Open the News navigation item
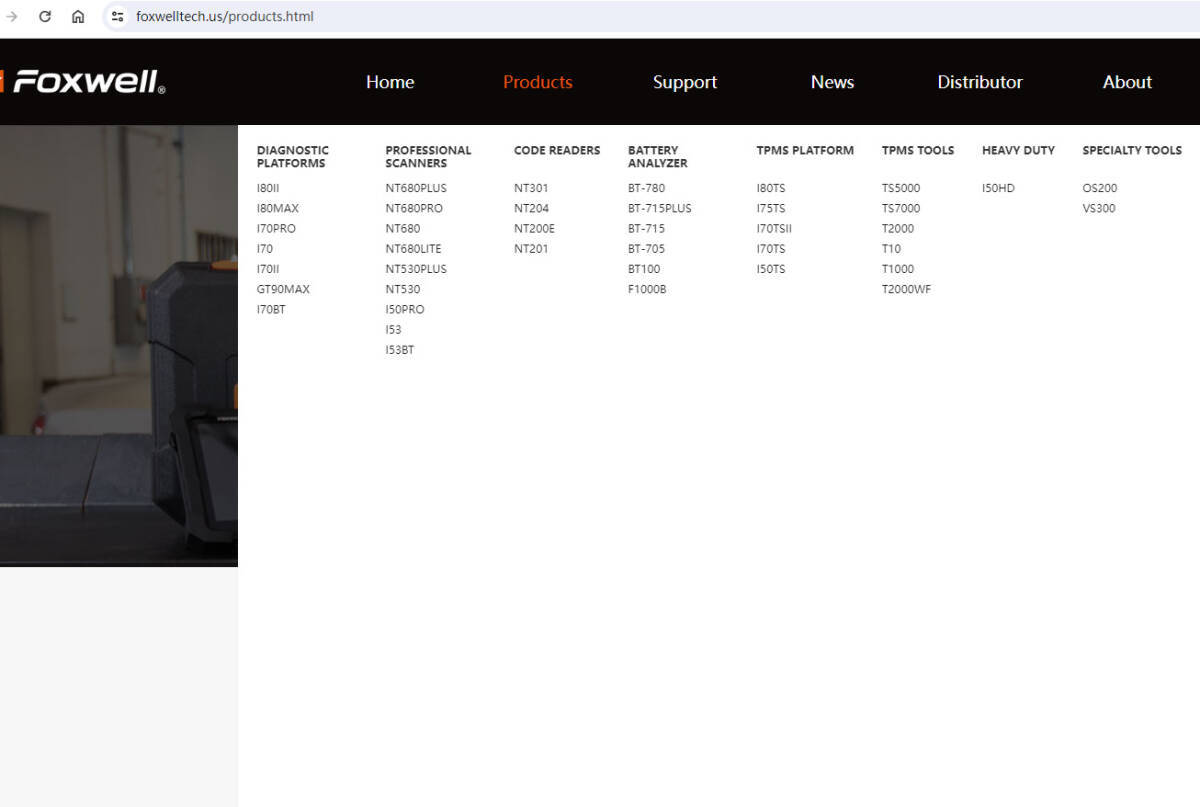Viewport: 1200px width, 807px height. (832, 82)
